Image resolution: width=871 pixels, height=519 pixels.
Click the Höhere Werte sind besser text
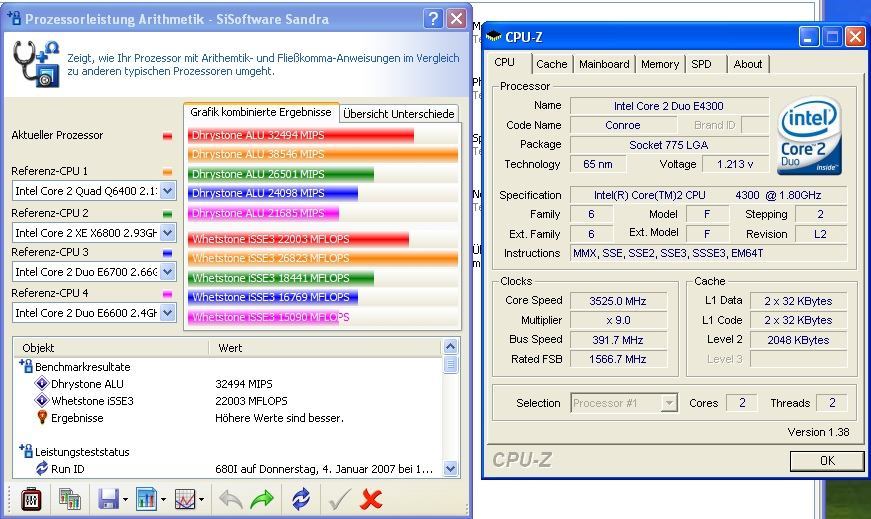click(x=279, y=418)
